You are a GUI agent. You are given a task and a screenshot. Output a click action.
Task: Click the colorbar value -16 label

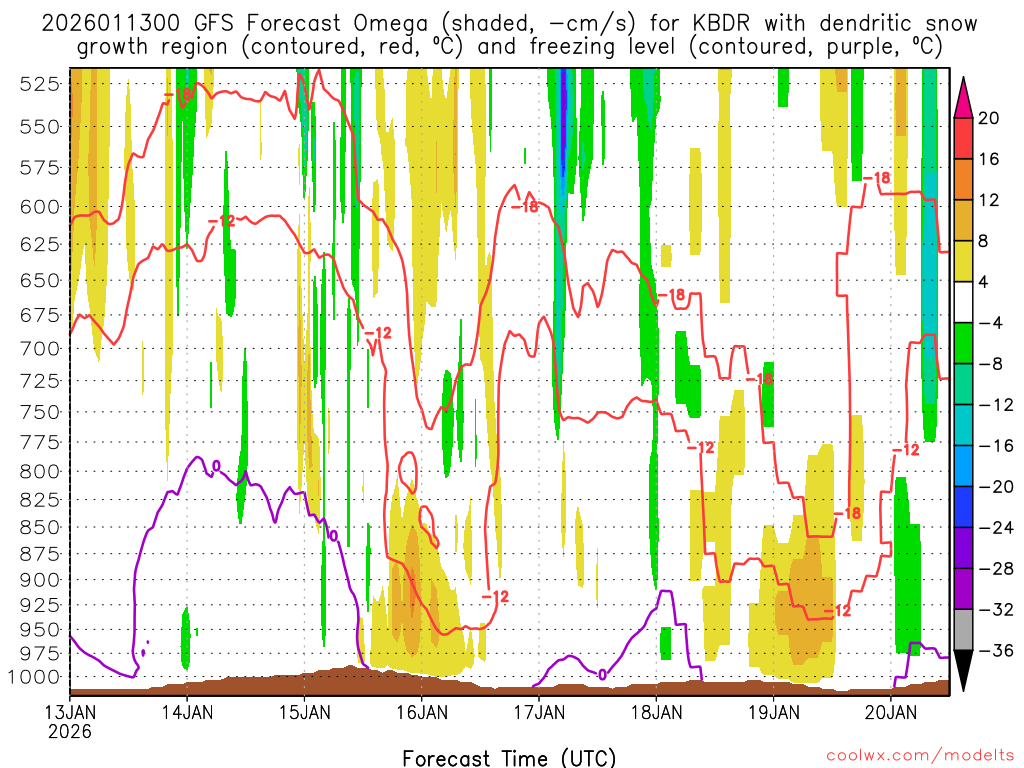(x=997, y=445)
